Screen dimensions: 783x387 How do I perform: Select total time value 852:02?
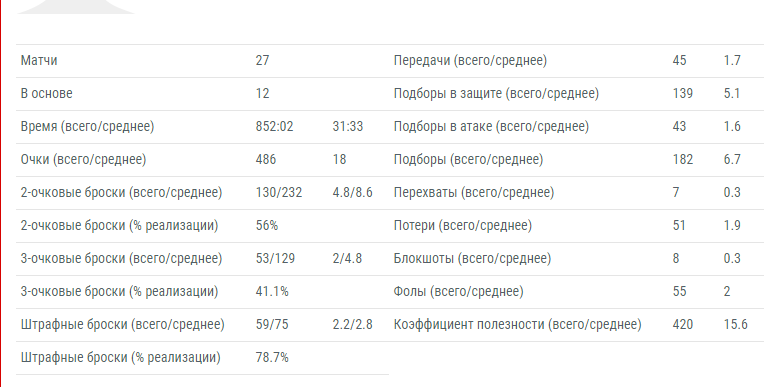tap(274, 126)
